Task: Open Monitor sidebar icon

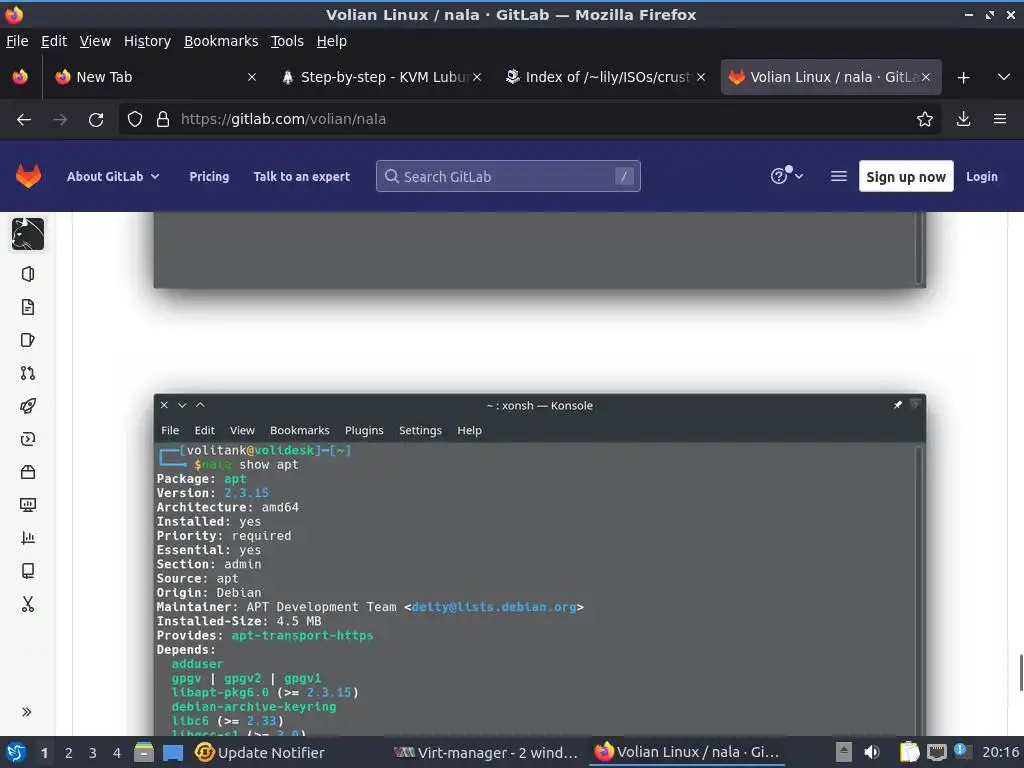Action: click(27, 505)
